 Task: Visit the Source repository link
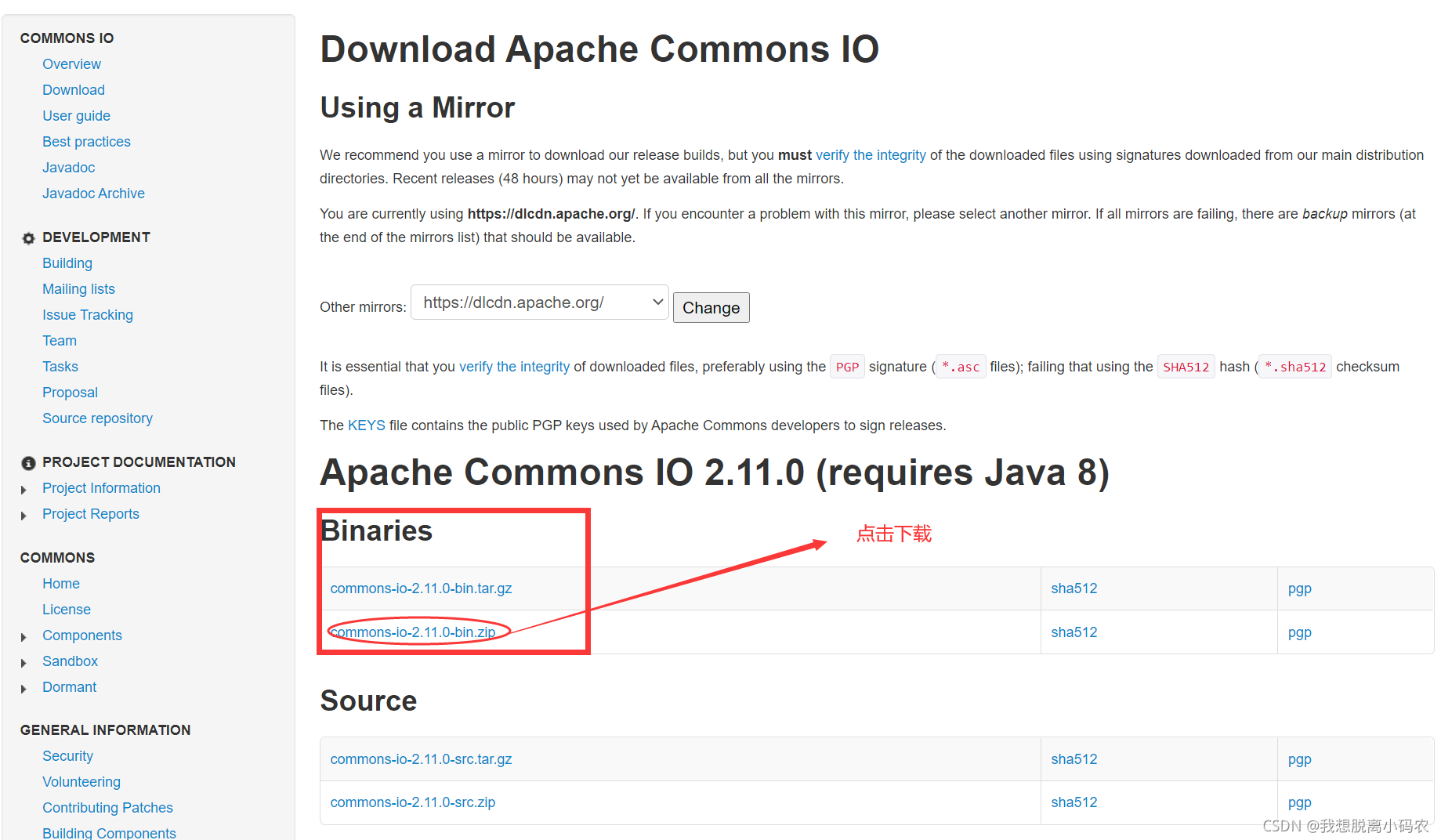tap(97, 418)
